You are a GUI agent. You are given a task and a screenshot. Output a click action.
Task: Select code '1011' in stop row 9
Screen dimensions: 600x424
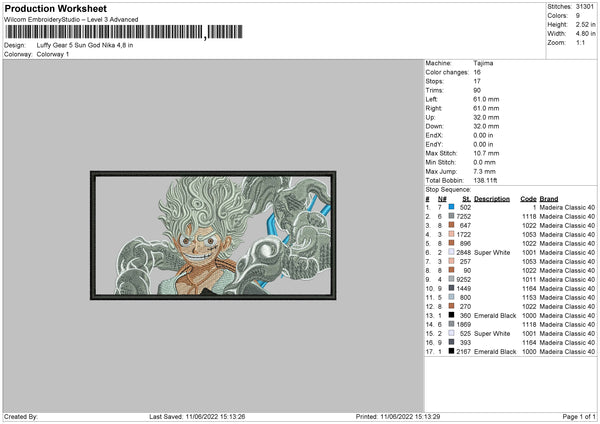pos(529,279)
